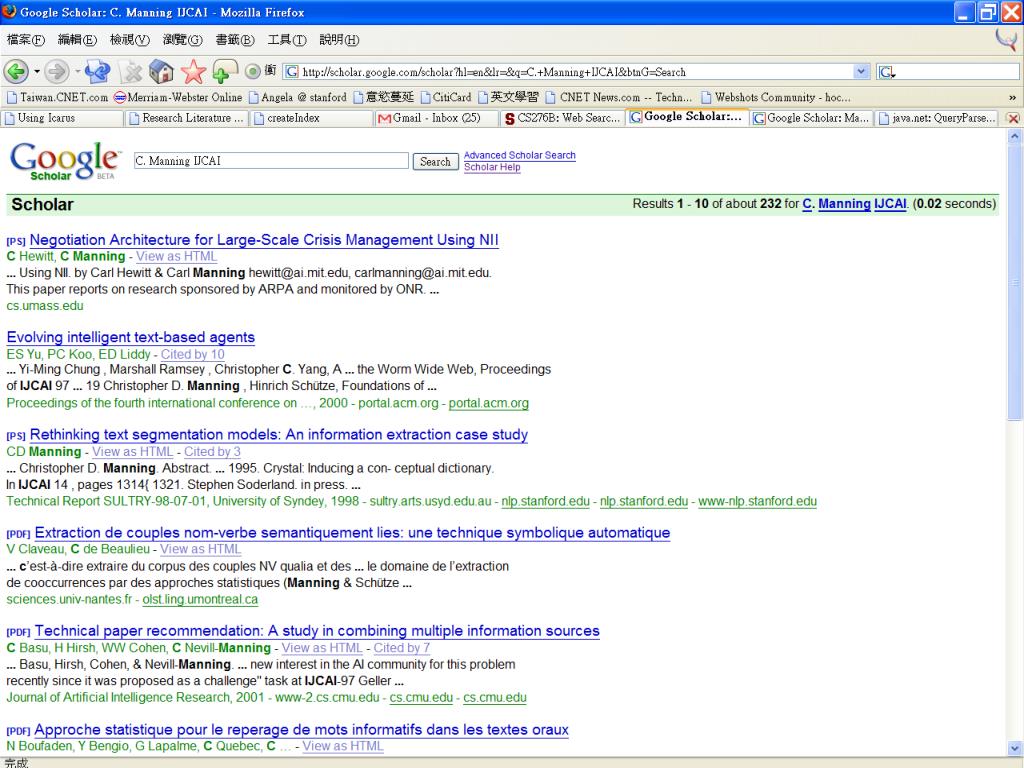Click the green Back arrow button
This screenshot has width=1024, height=768.
click(x=16, y=71)
